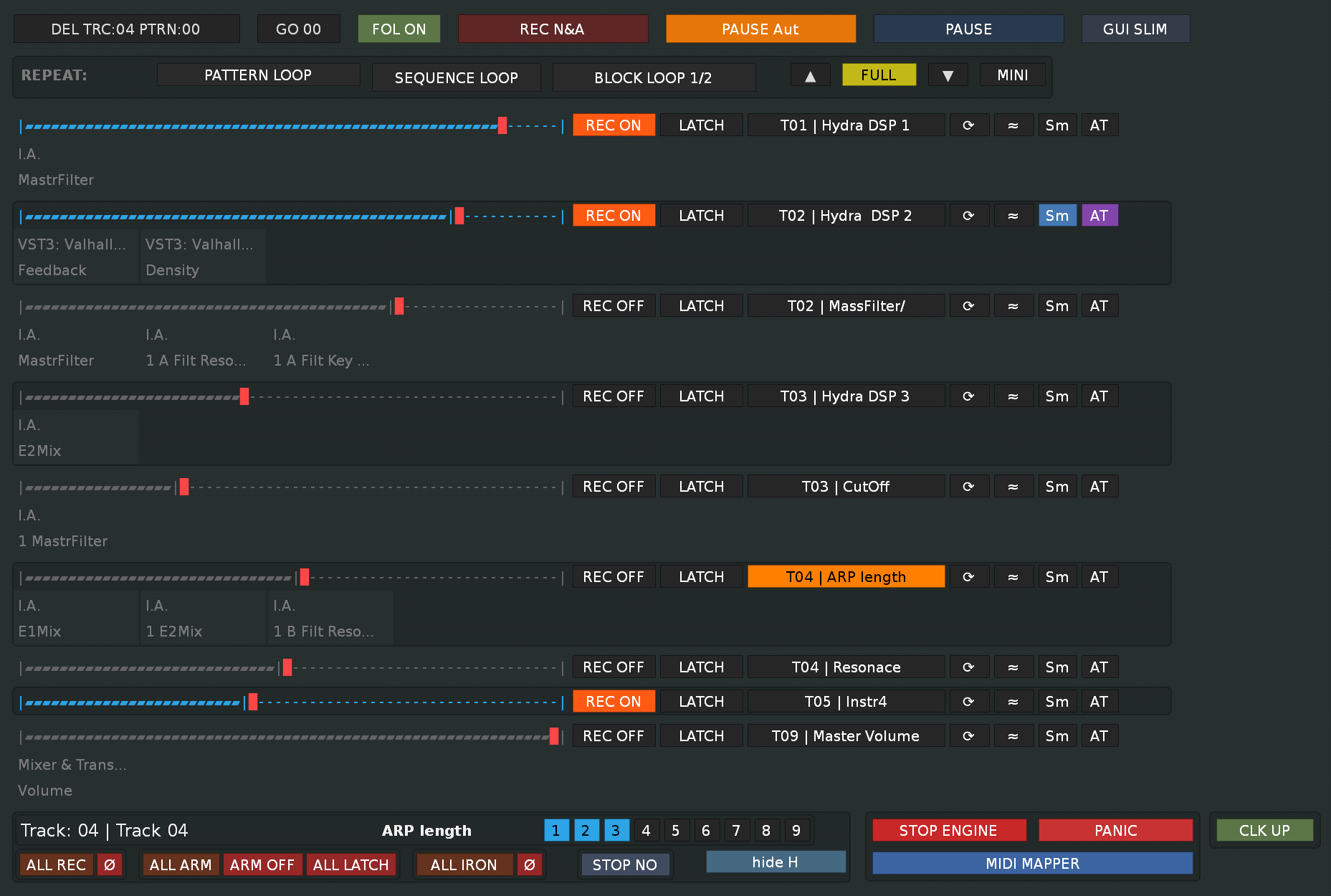Click the wave icon on T02 MassFilter row

point(1013,306)
